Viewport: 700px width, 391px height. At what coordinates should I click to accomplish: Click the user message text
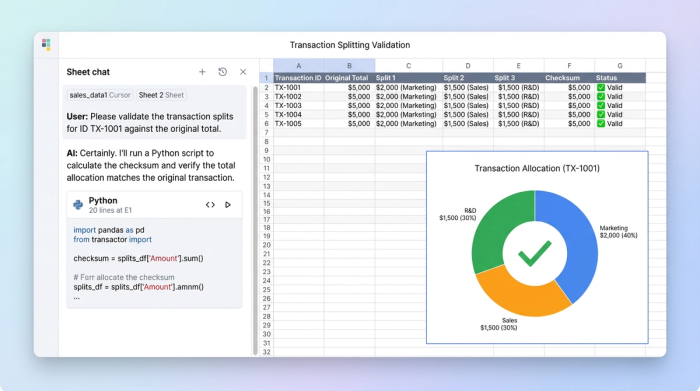pyautogui.click(x=150, y=123)
